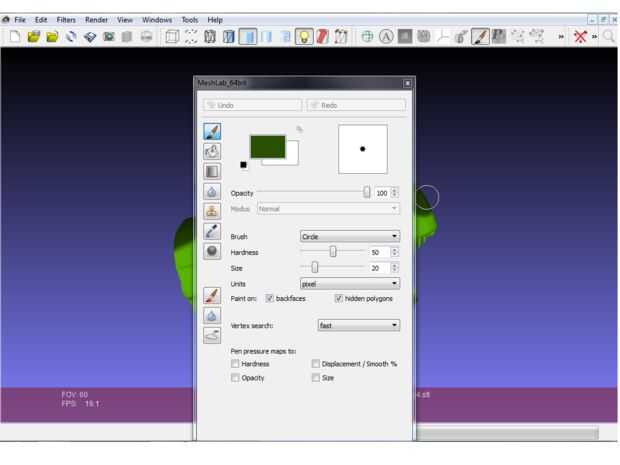Click the Redo button

coord(356,105)
